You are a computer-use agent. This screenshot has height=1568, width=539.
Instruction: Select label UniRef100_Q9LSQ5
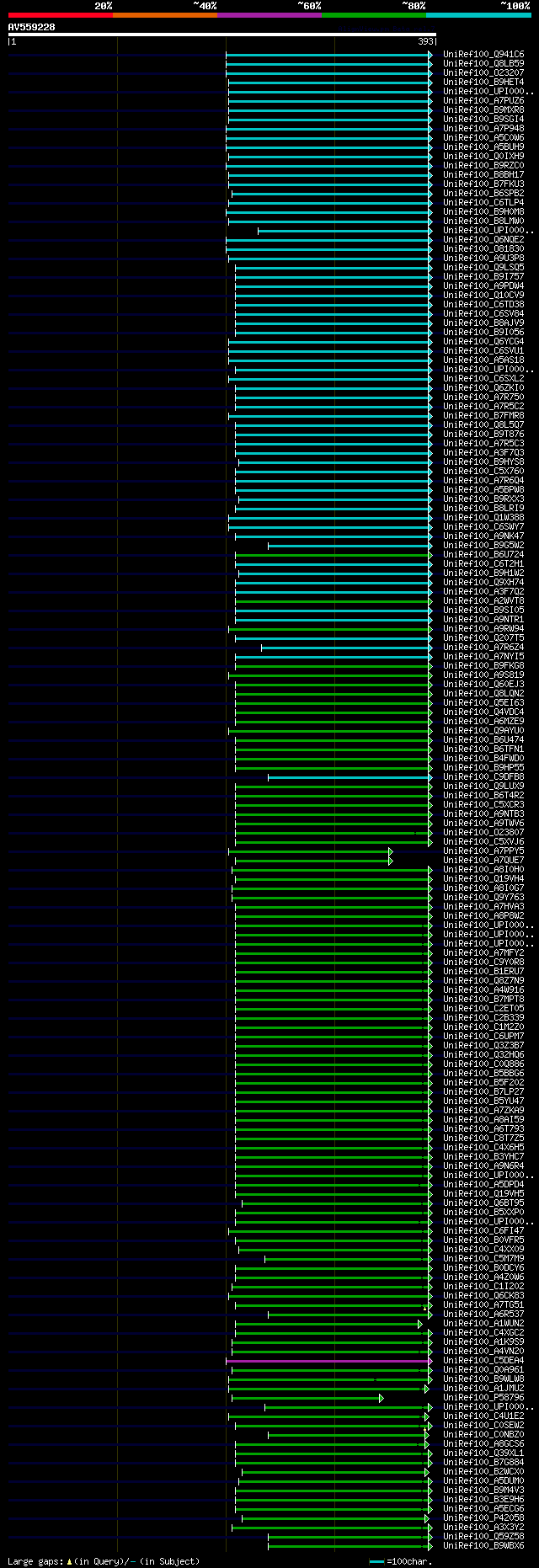pyautogui.click(x=483, y=268)
